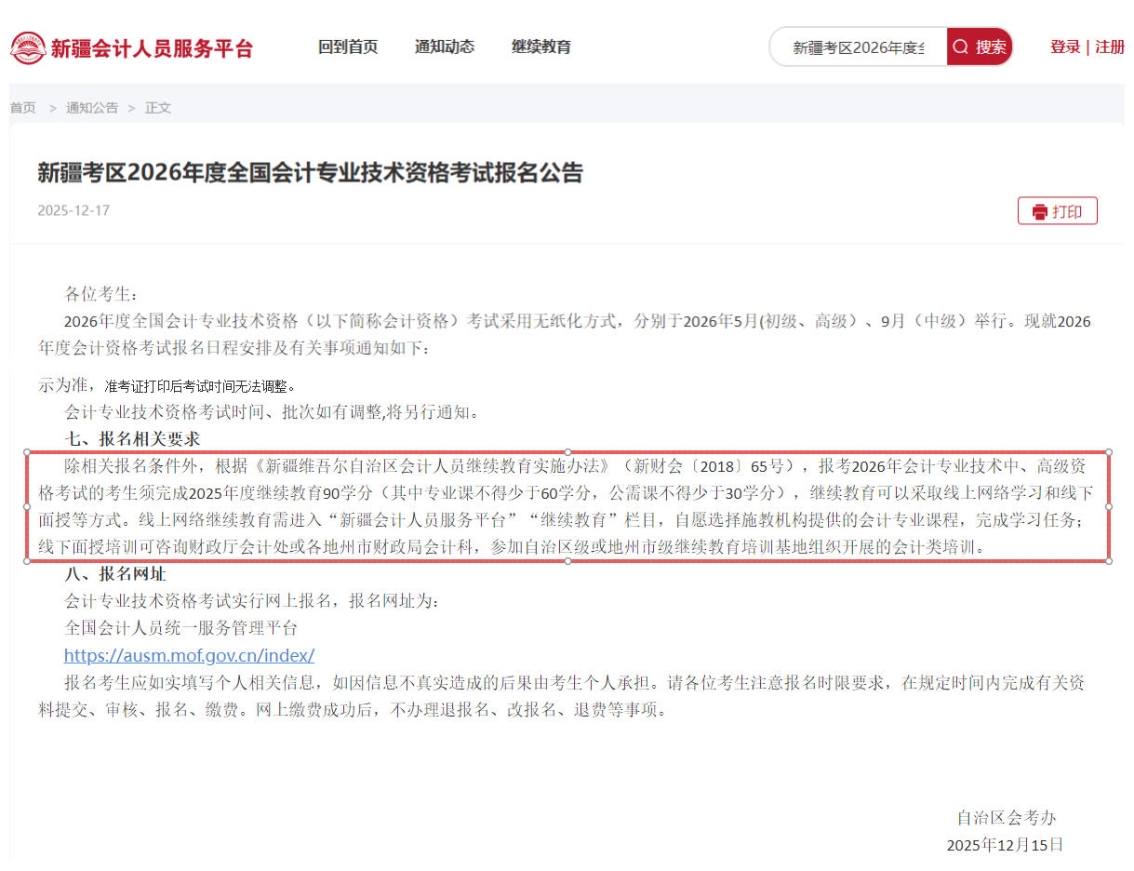This screenshot has height=871, width=1134.
Task: Focus the search input field
Action: click(x=859, y=48)
